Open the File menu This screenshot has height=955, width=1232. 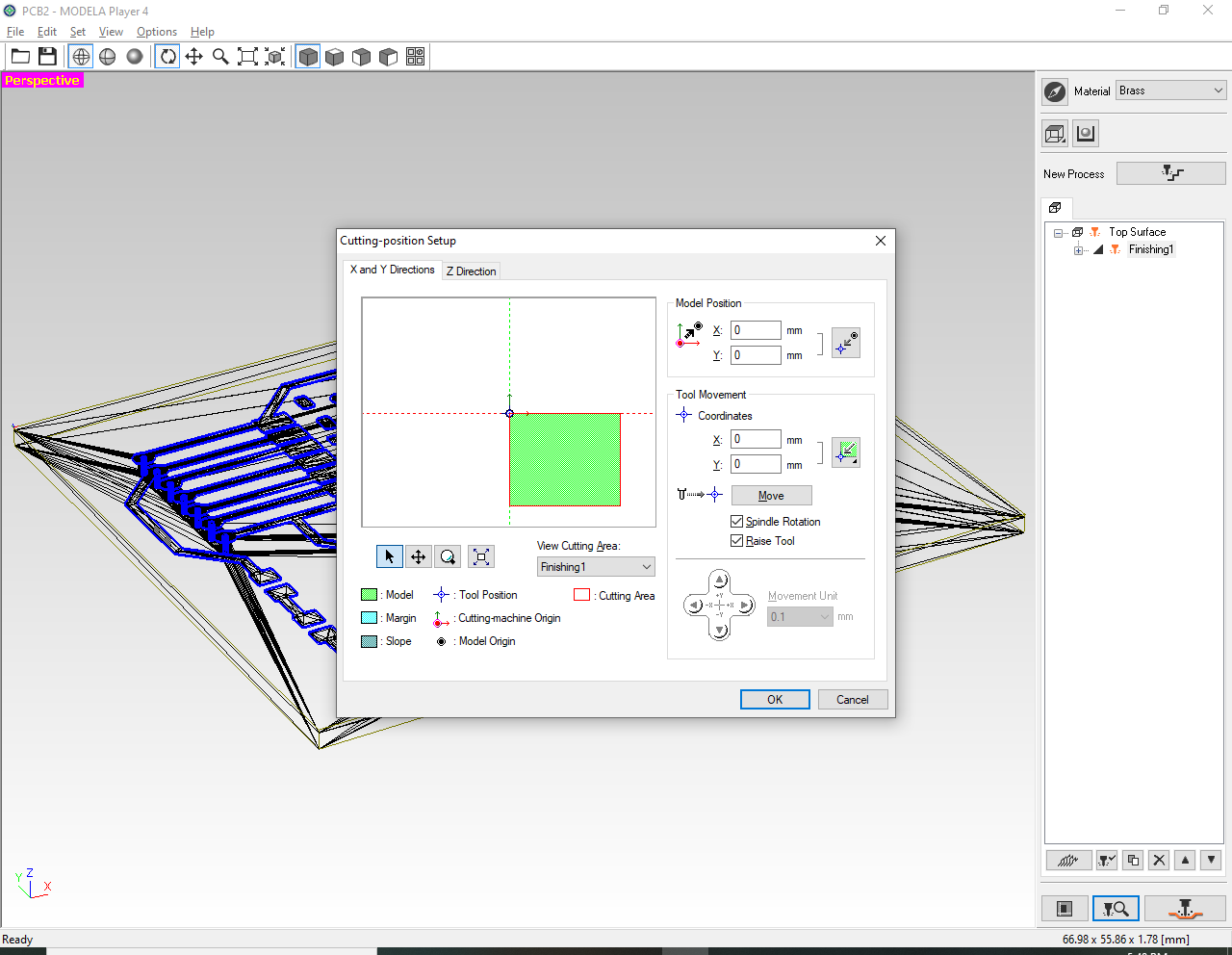pyautogui.click(x=15, y=32)
